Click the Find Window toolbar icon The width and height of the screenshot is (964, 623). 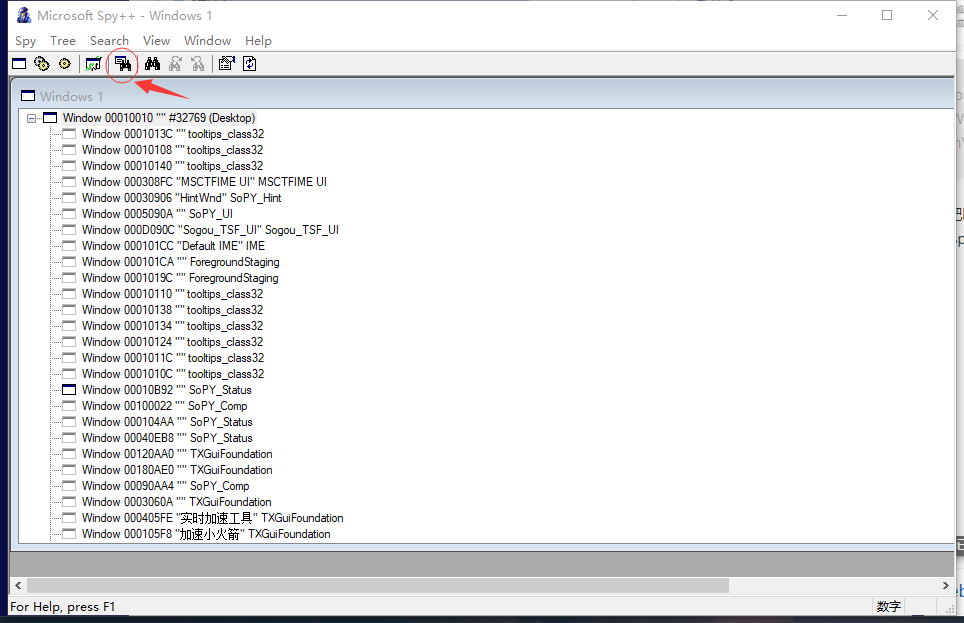[x=122, y=64]
